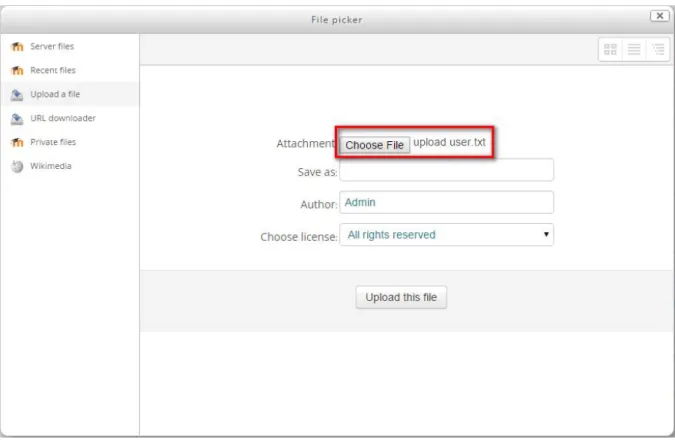
Task: Click the Attachment label
Action: [x=306, y=143]
